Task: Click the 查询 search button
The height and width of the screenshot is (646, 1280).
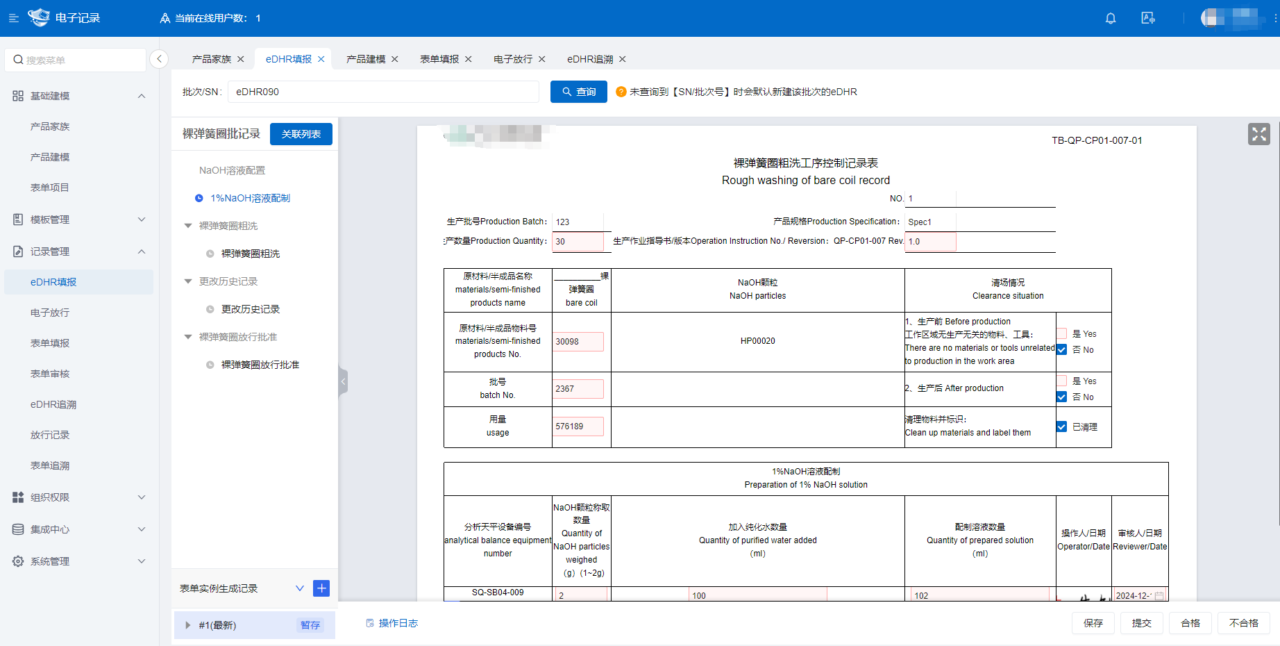Action: tap(578, 92)
